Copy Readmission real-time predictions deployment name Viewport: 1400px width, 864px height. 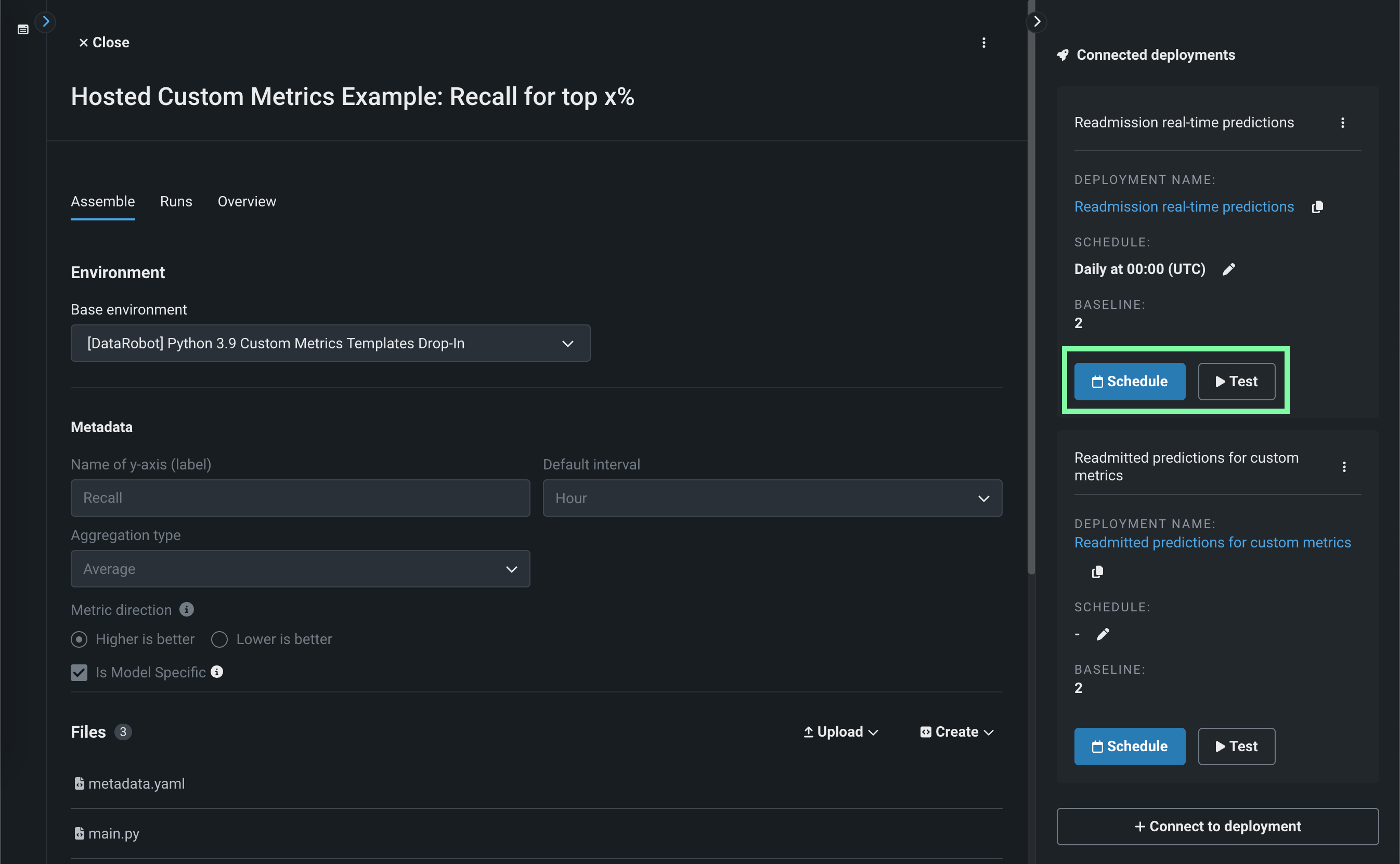(x=1317, y=207)
